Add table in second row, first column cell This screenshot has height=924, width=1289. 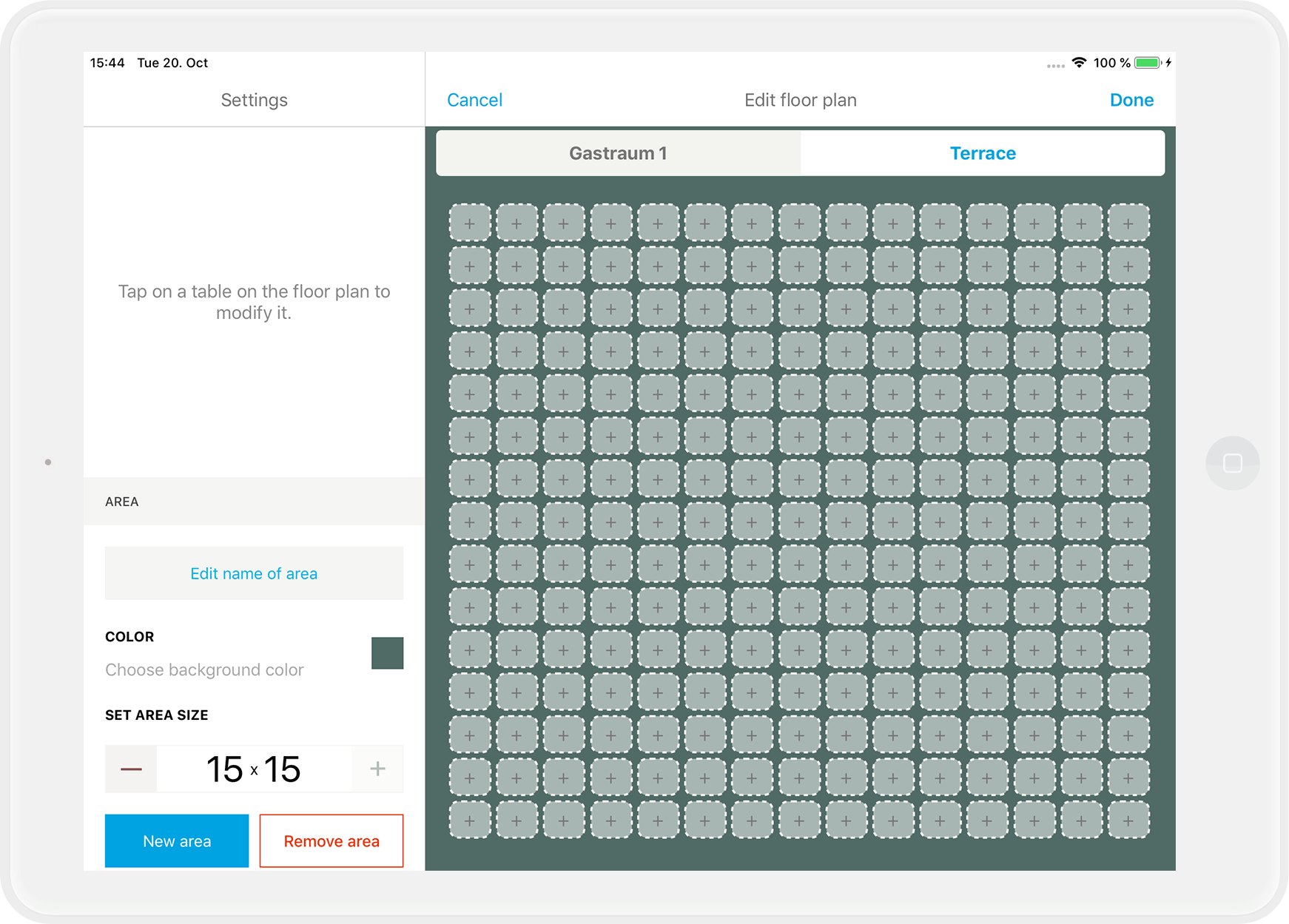tap(470, 266)
